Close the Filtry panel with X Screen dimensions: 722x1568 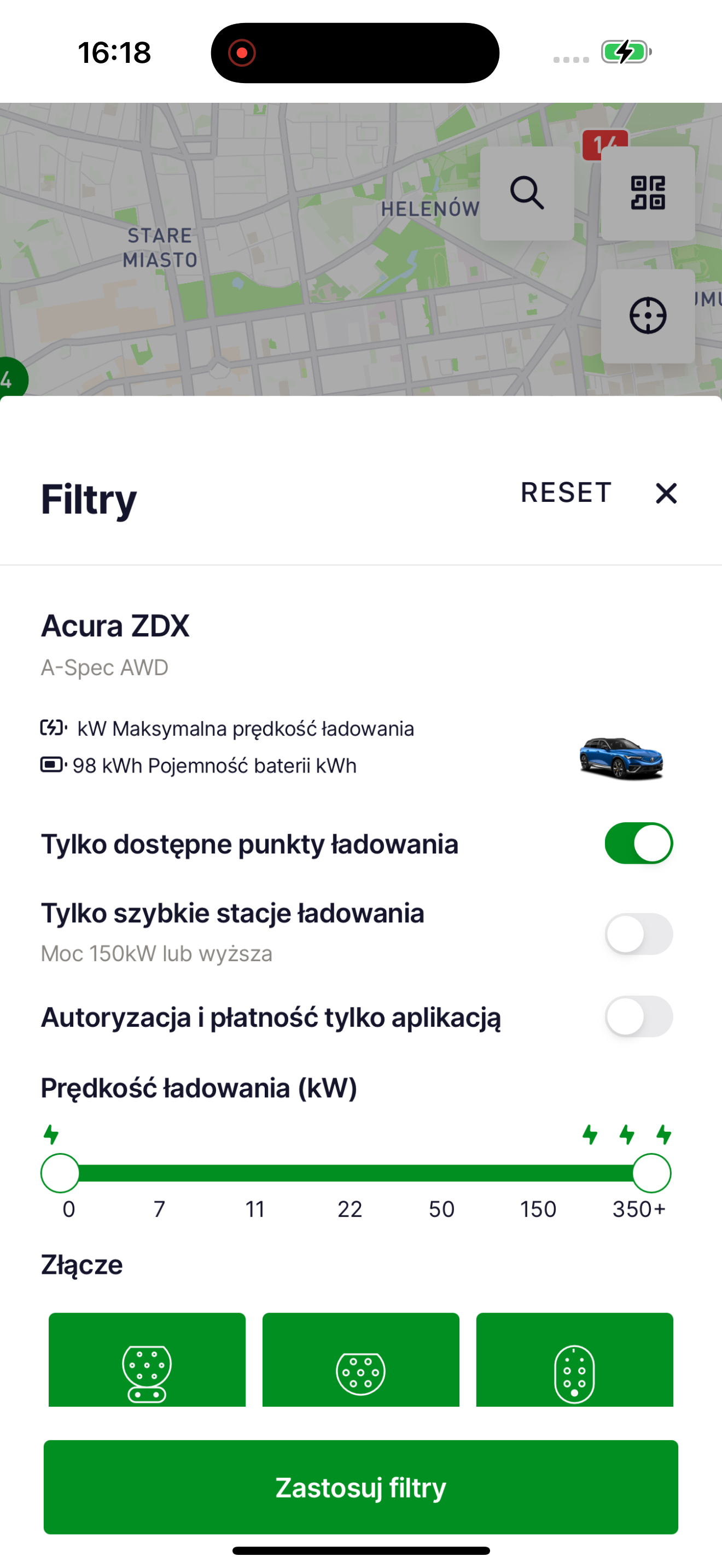coord(666,493)
